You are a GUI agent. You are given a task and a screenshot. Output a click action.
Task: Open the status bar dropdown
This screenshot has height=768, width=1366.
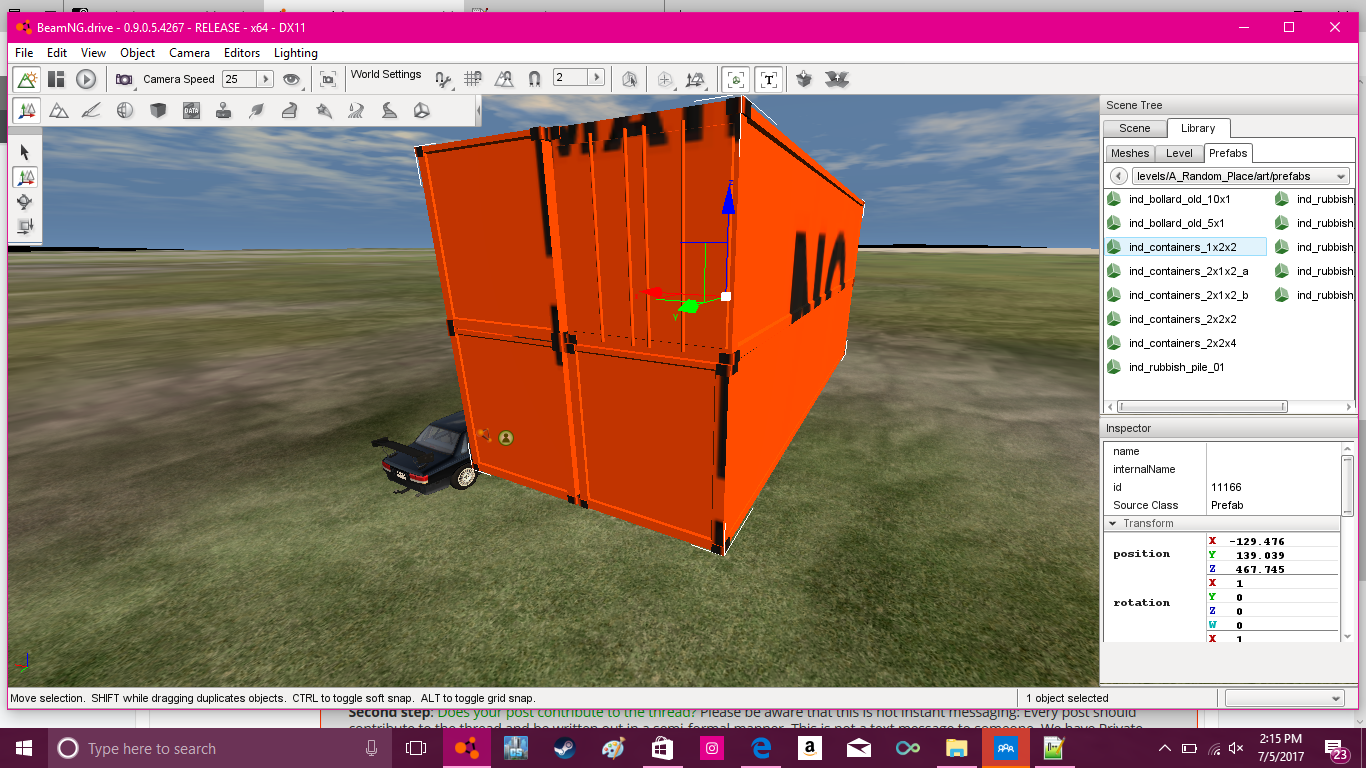[x=1285, y=698]
